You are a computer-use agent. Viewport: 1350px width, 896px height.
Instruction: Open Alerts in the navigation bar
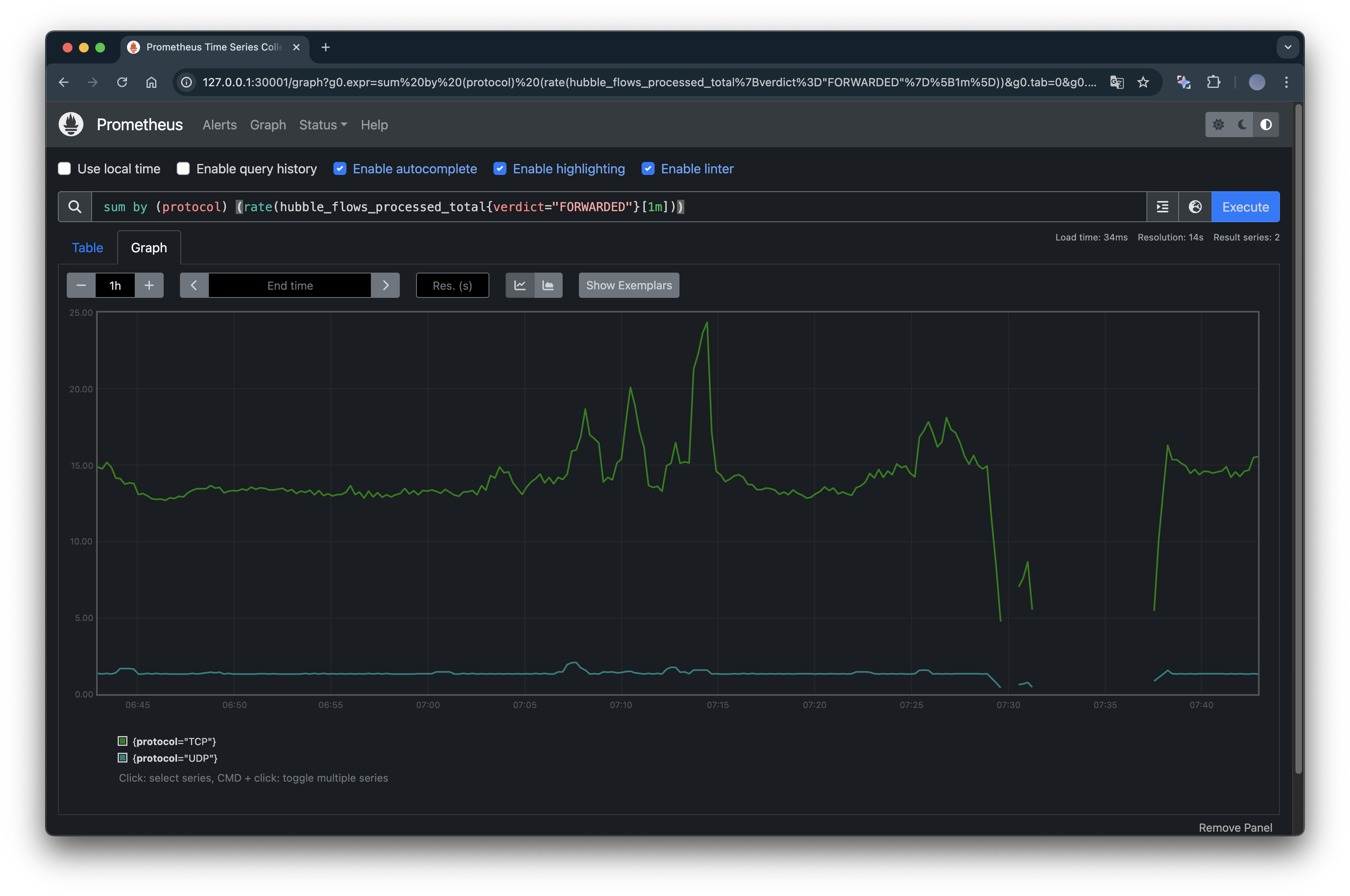click(x=219, y=125)
